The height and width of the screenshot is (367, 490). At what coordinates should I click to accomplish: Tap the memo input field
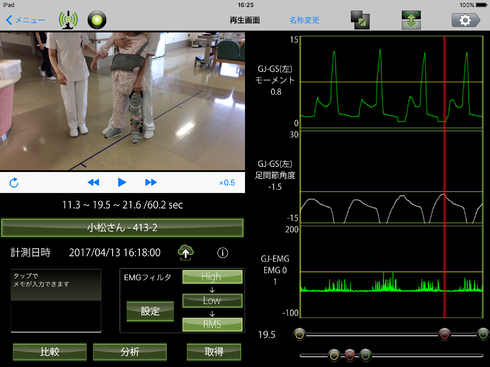point(56,301)
